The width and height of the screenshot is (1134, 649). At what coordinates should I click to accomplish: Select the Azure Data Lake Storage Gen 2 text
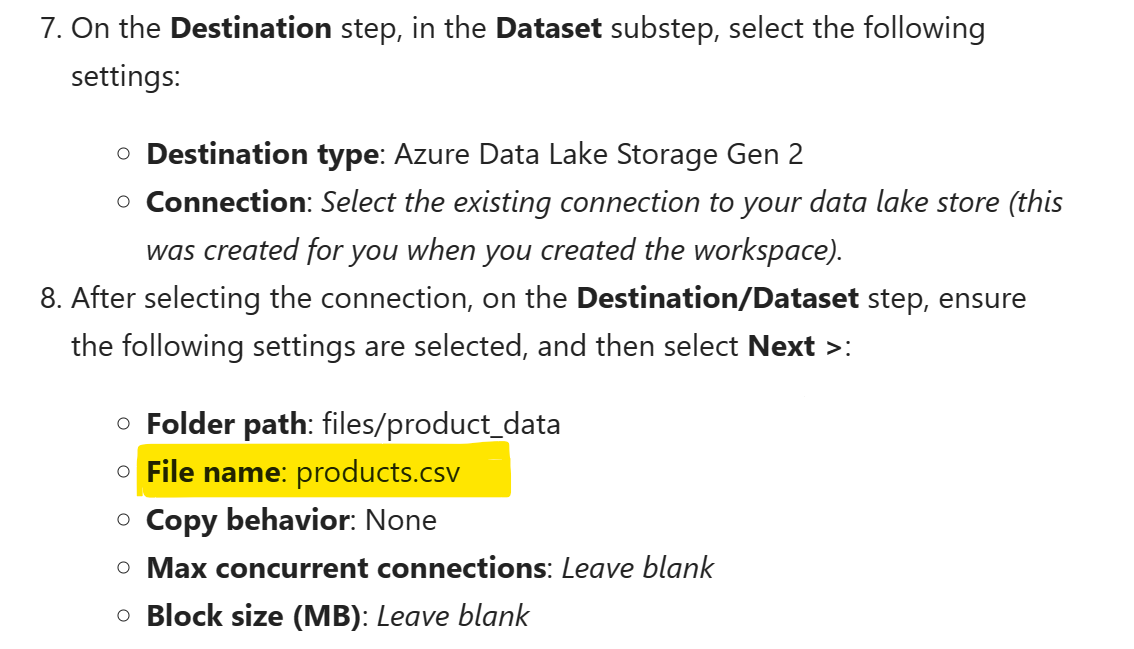pyautogui.click(x=599, y=154)
